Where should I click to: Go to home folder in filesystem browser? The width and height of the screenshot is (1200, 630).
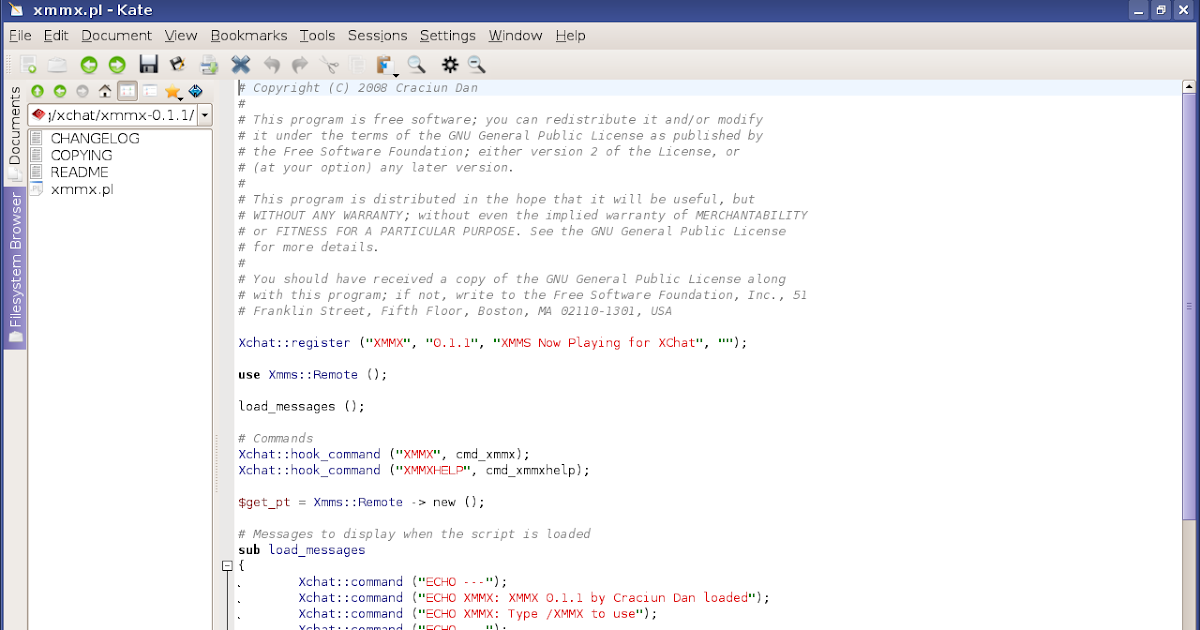pos(105,91)
